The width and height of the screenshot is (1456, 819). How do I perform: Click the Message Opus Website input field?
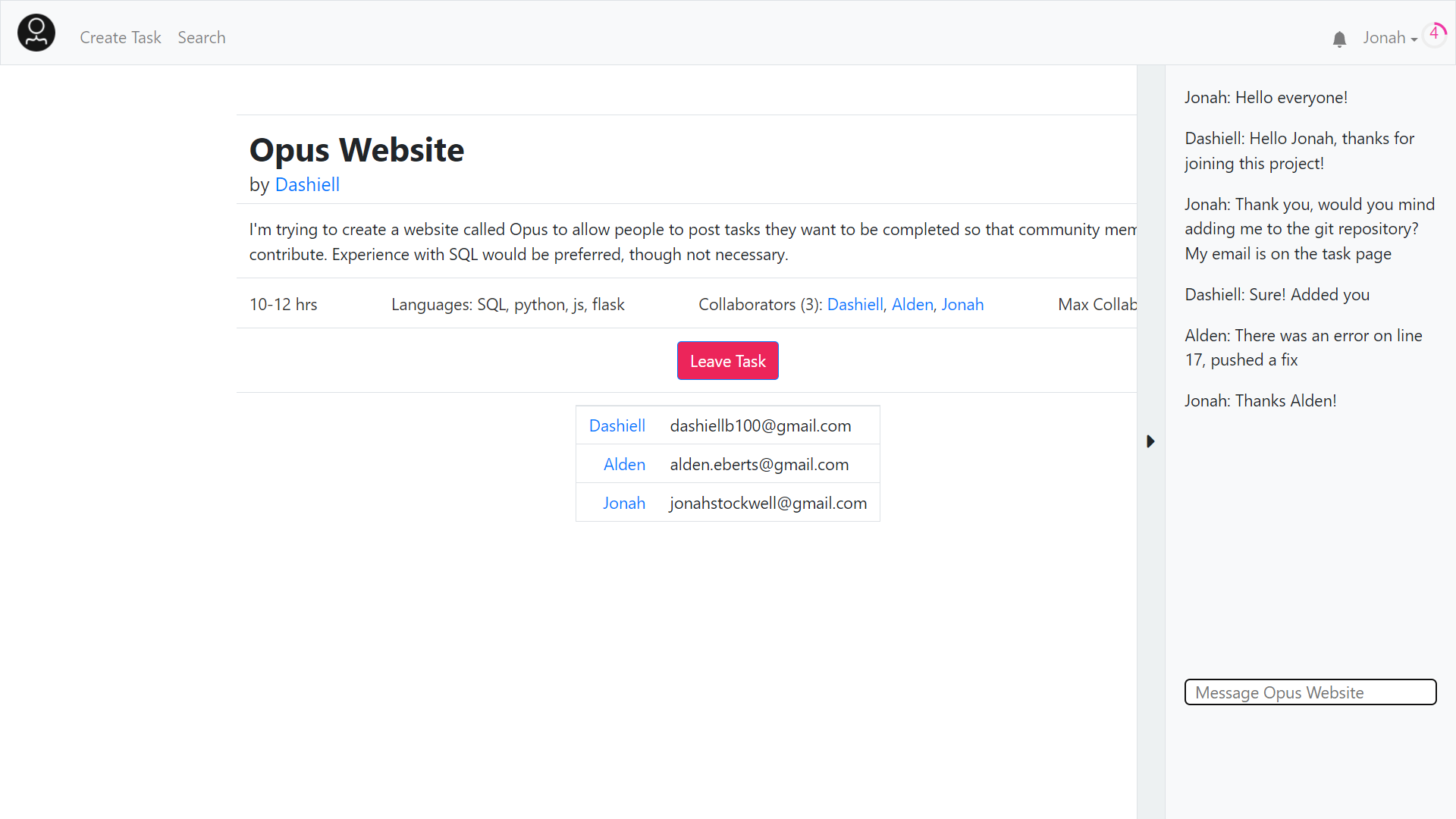coord(1310,692)
